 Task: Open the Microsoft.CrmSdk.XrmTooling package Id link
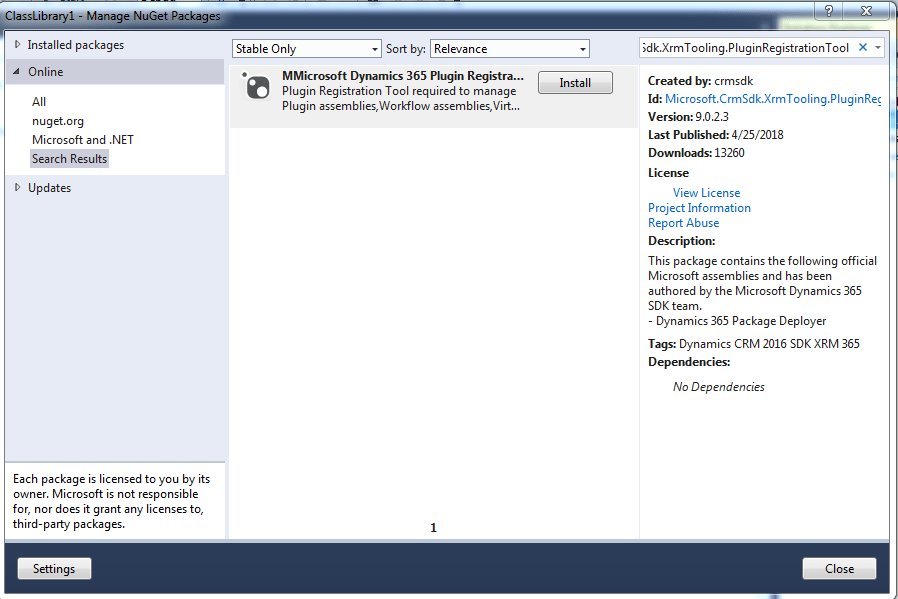[773, 98]
